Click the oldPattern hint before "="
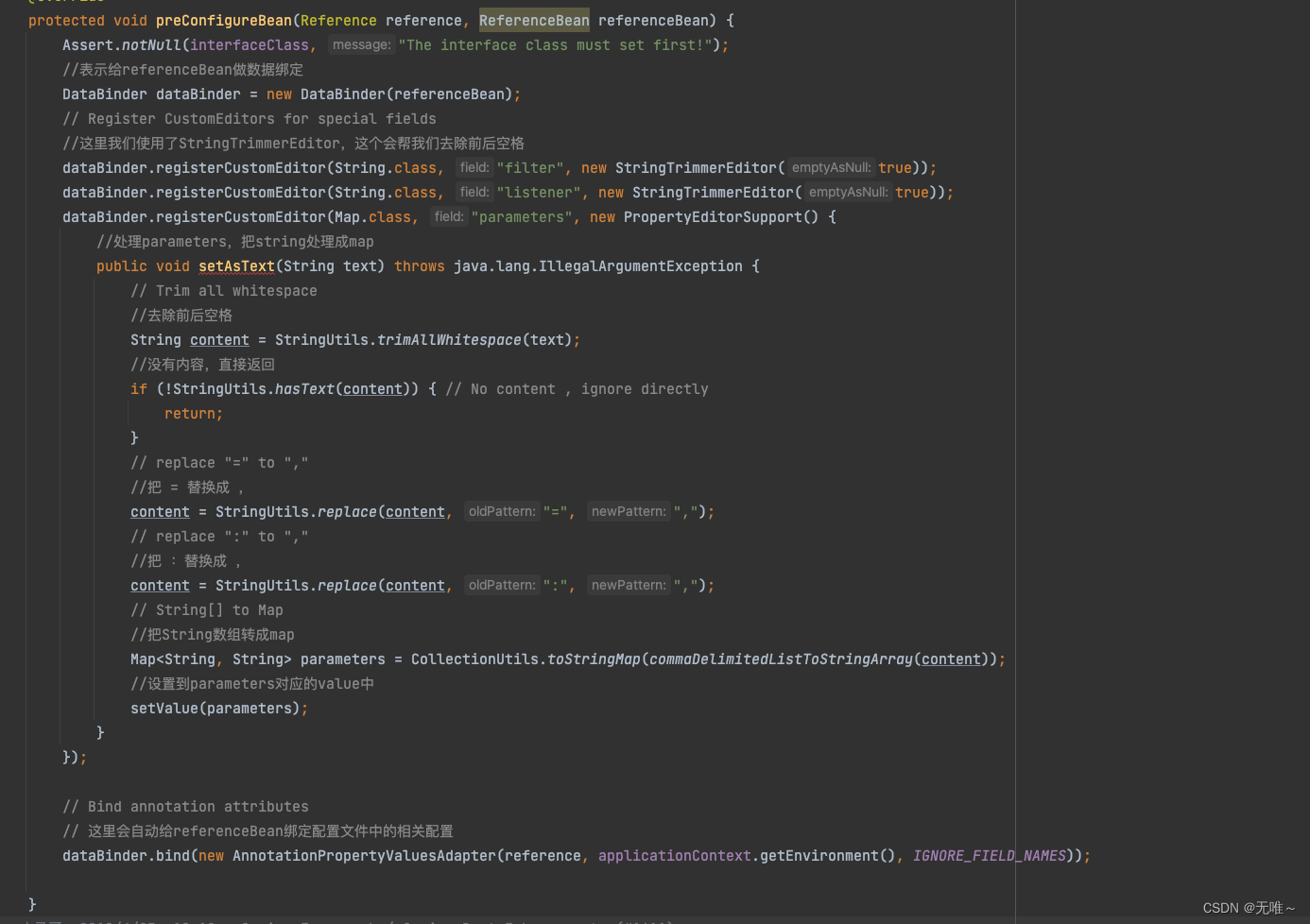 [502, 511]
